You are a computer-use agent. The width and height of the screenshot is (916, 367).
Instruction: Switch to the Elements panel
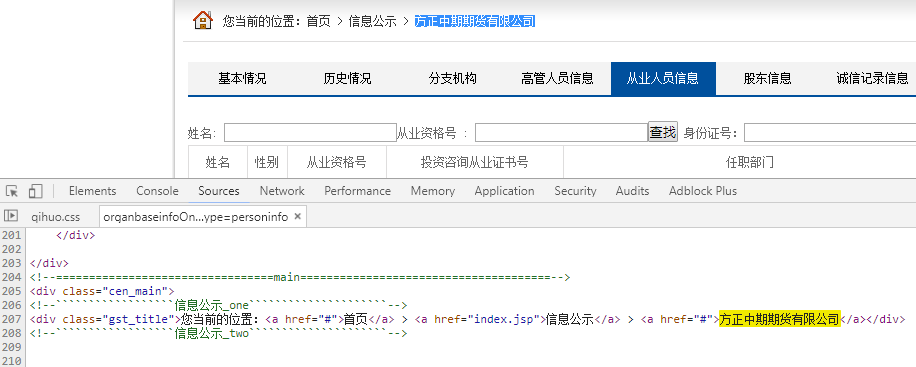[92, 191]
